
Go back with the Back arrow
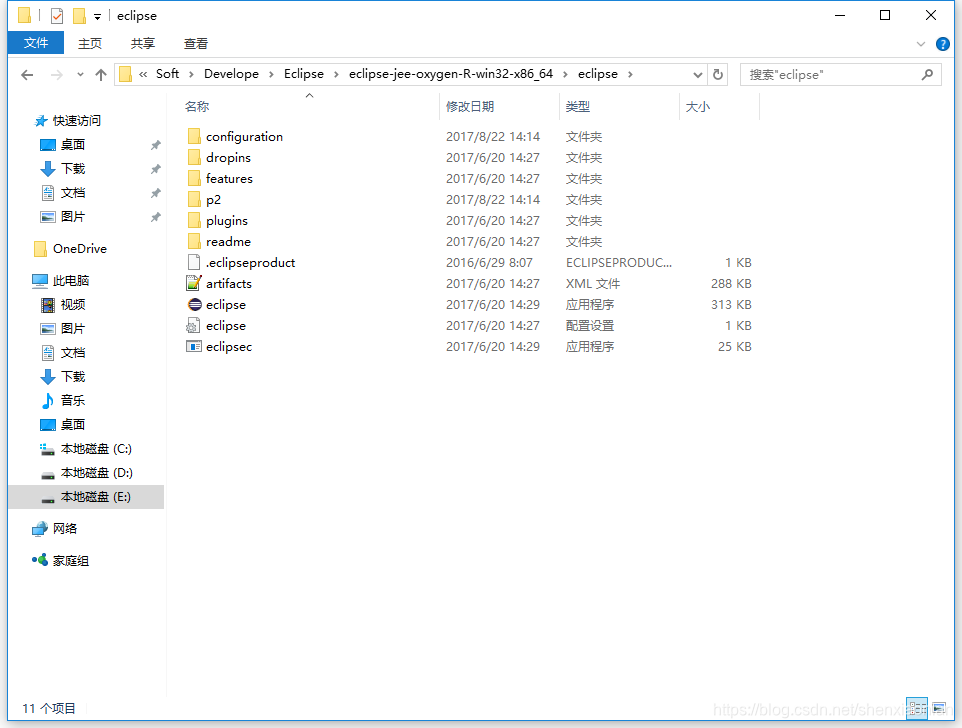pyautogui.click(x=27, y=75)
